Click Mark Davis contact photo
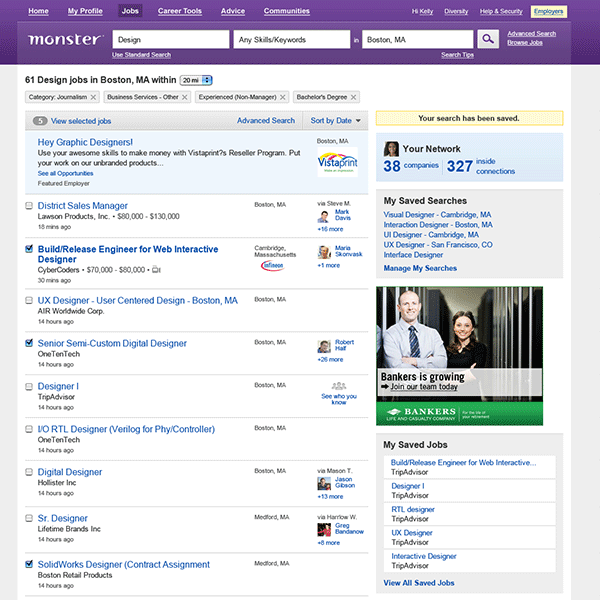Viewport: 600px width, 600px height. click(323, 216)
